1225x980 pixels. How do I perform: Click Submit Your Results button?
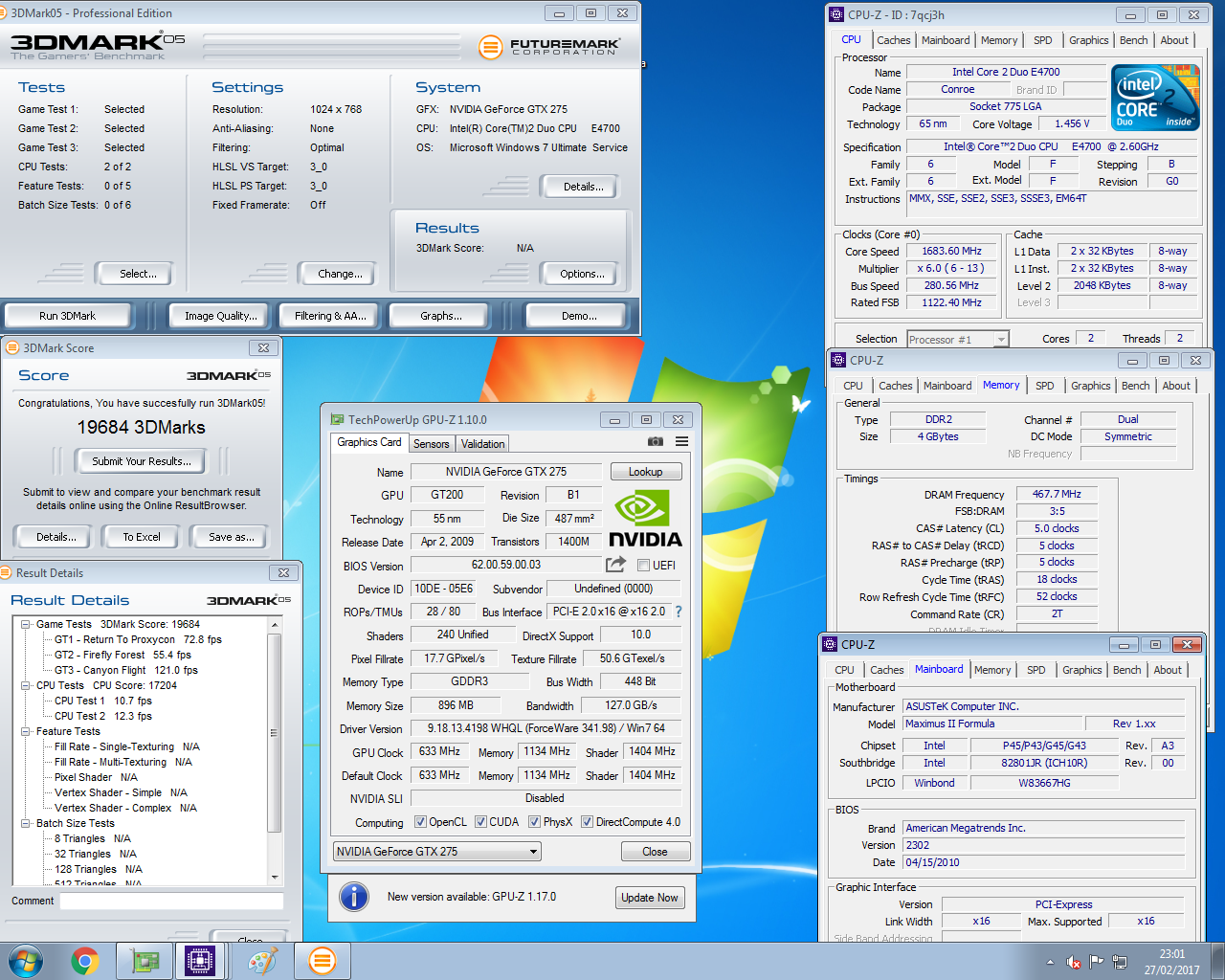[x=142, y=461]
